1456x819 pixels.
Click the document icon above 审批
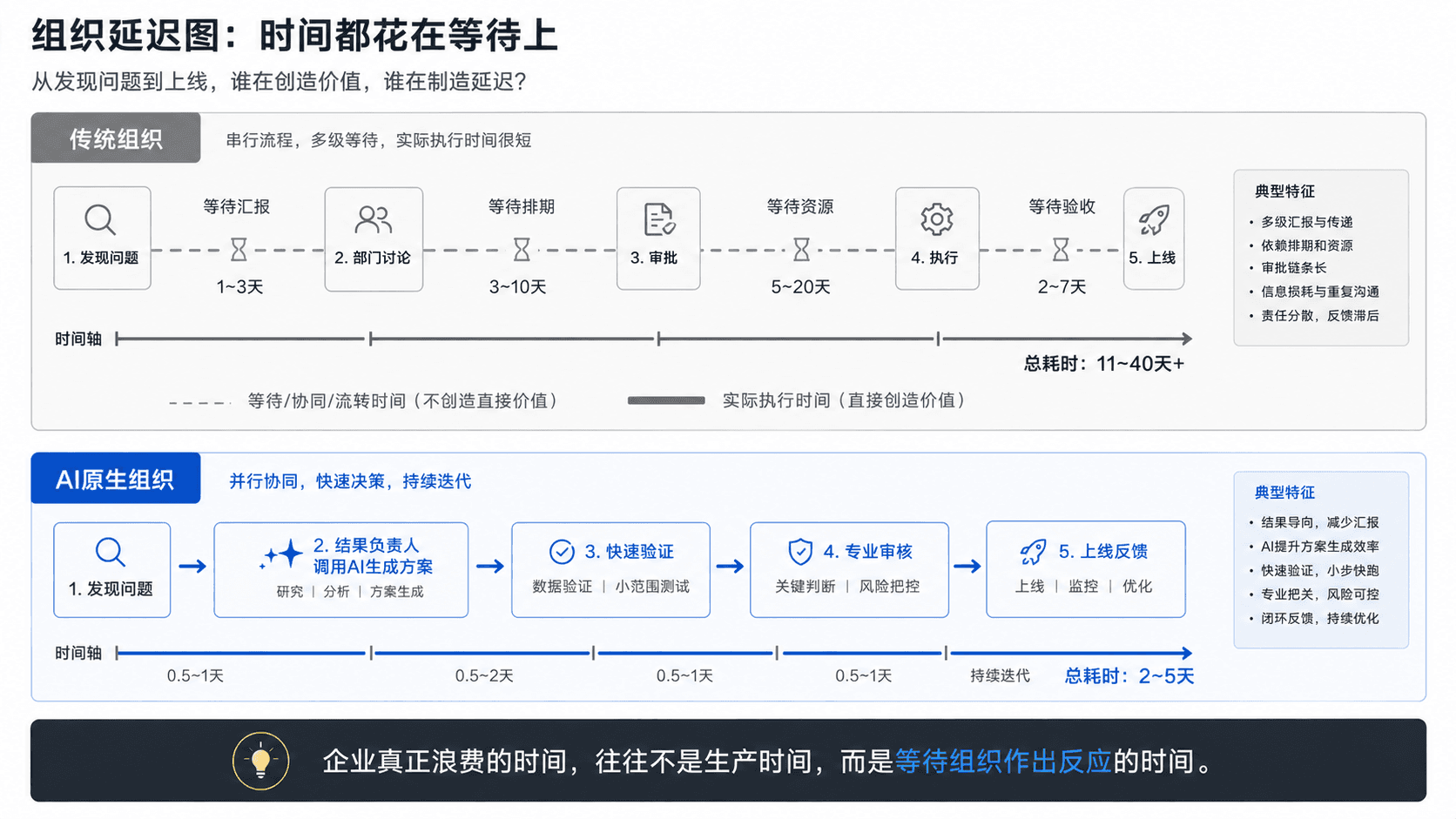pyautogui.click(x=659, y=219)
